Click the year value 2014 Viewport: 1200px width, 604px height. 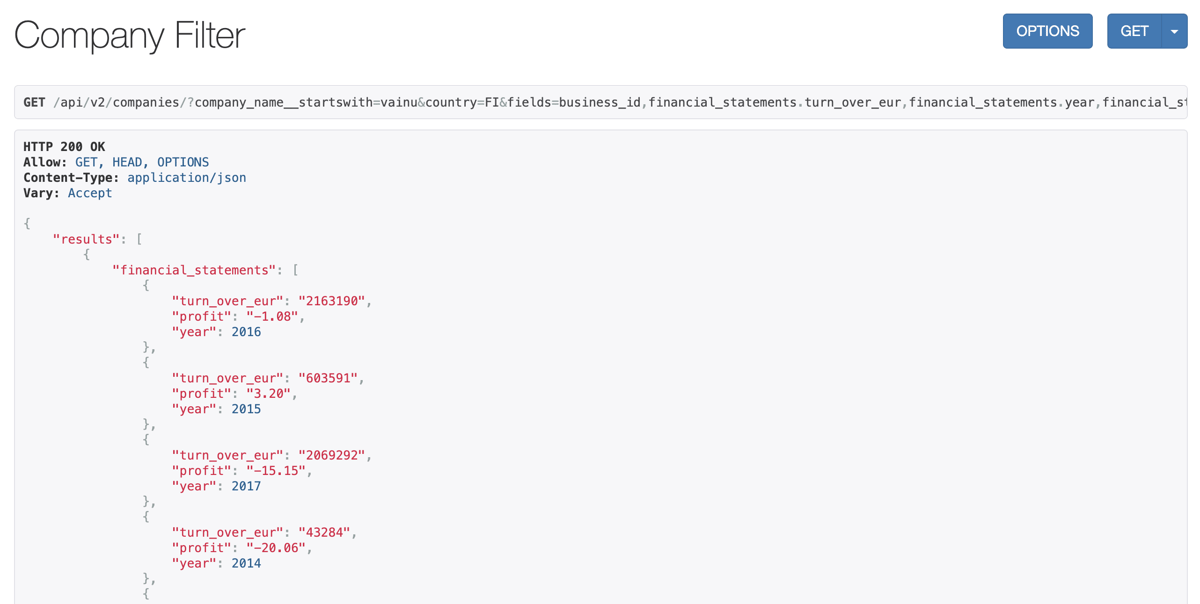[246, 563]
